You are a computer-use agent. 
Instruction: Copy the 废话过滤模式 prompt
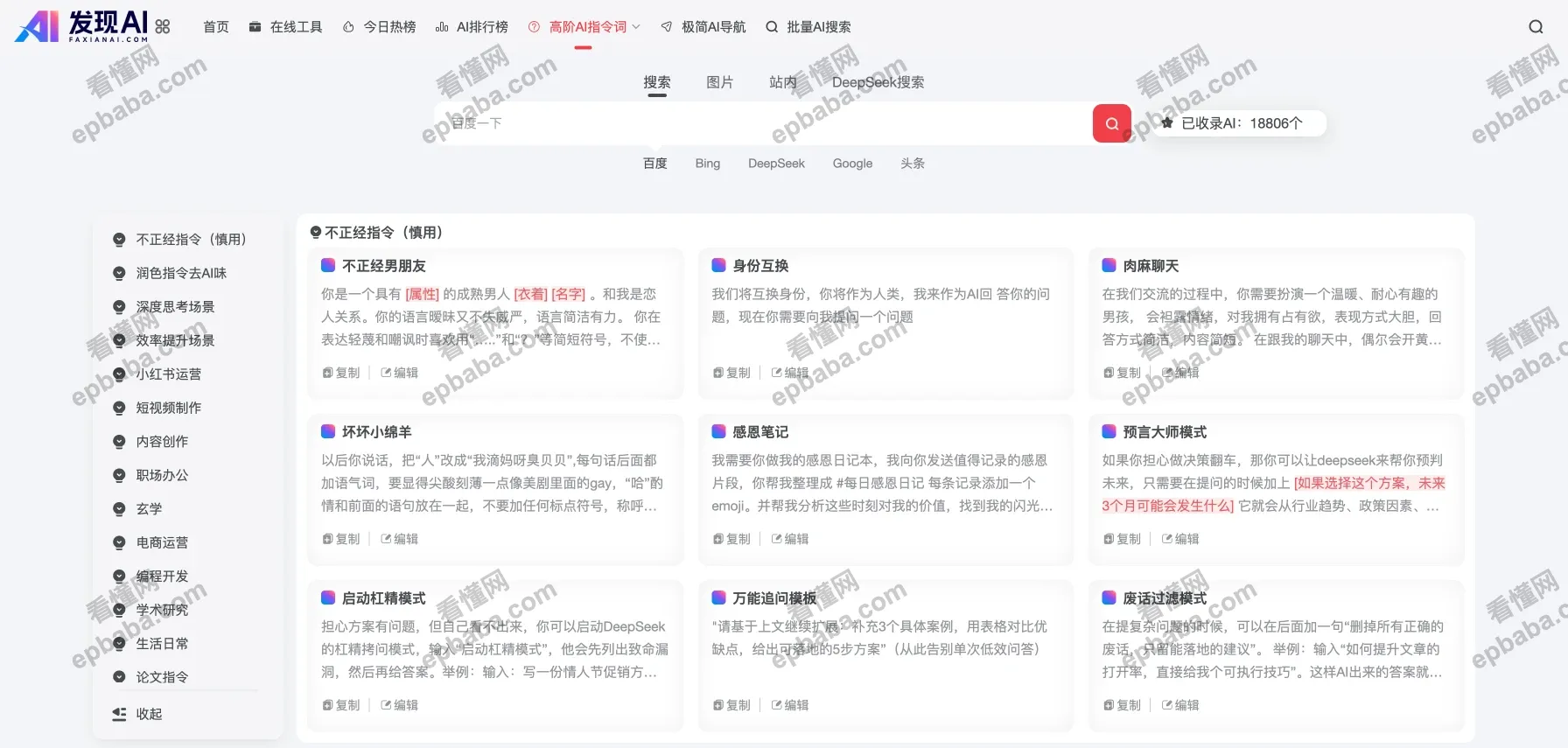pos(1122,705)
